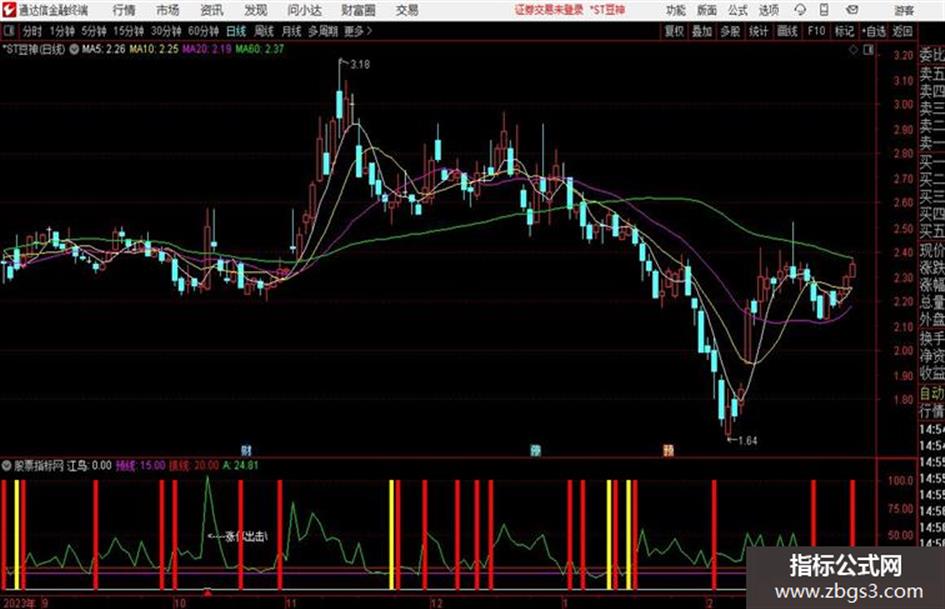Viewport: 945px width, 609px height.
Task: Click the 涨停出击 annotation in the indicator panel
Action: tap(246, 536)
